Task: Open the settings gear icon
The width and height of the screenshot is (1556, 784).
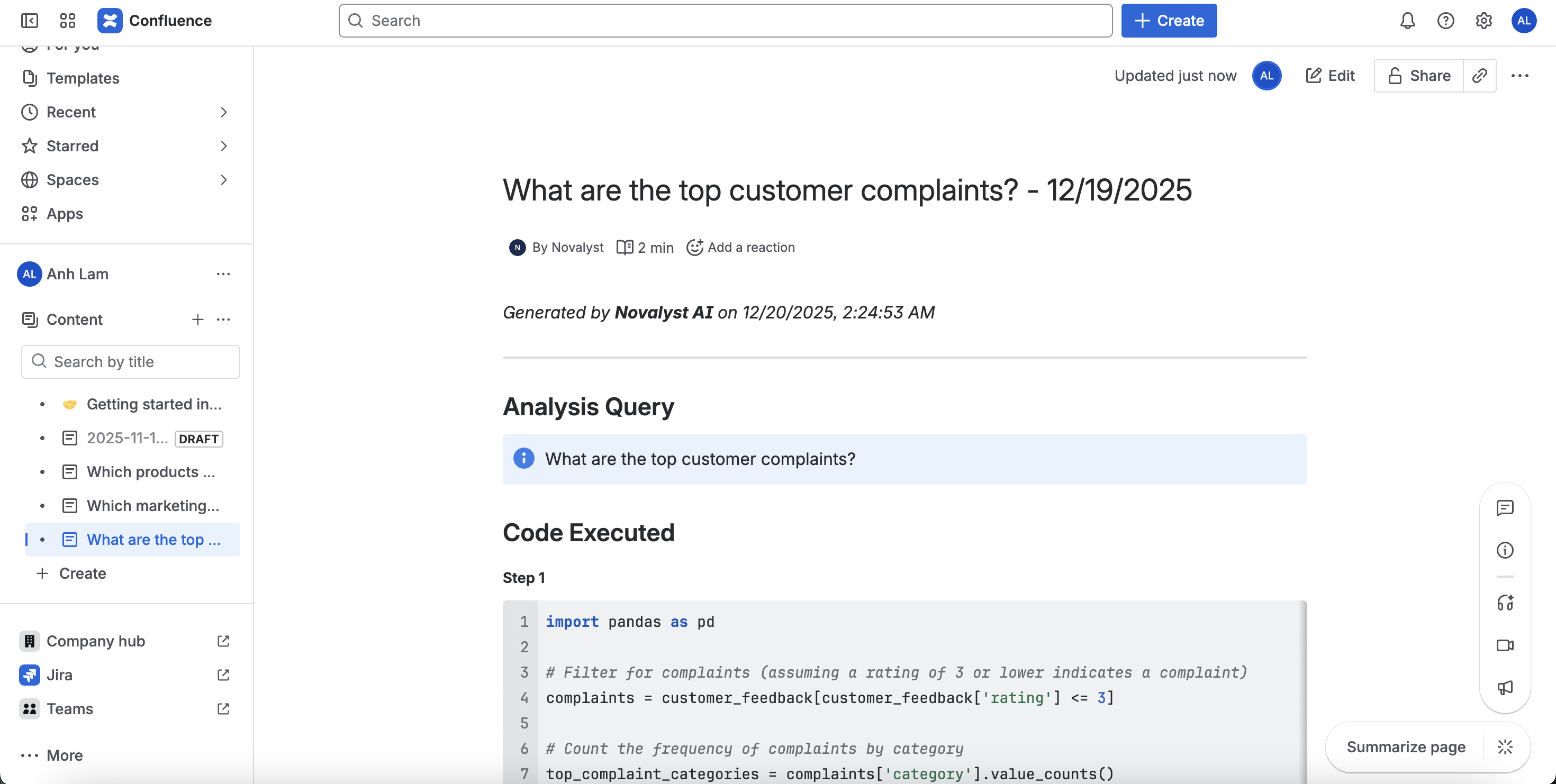Action: [x=1483, y=21]
